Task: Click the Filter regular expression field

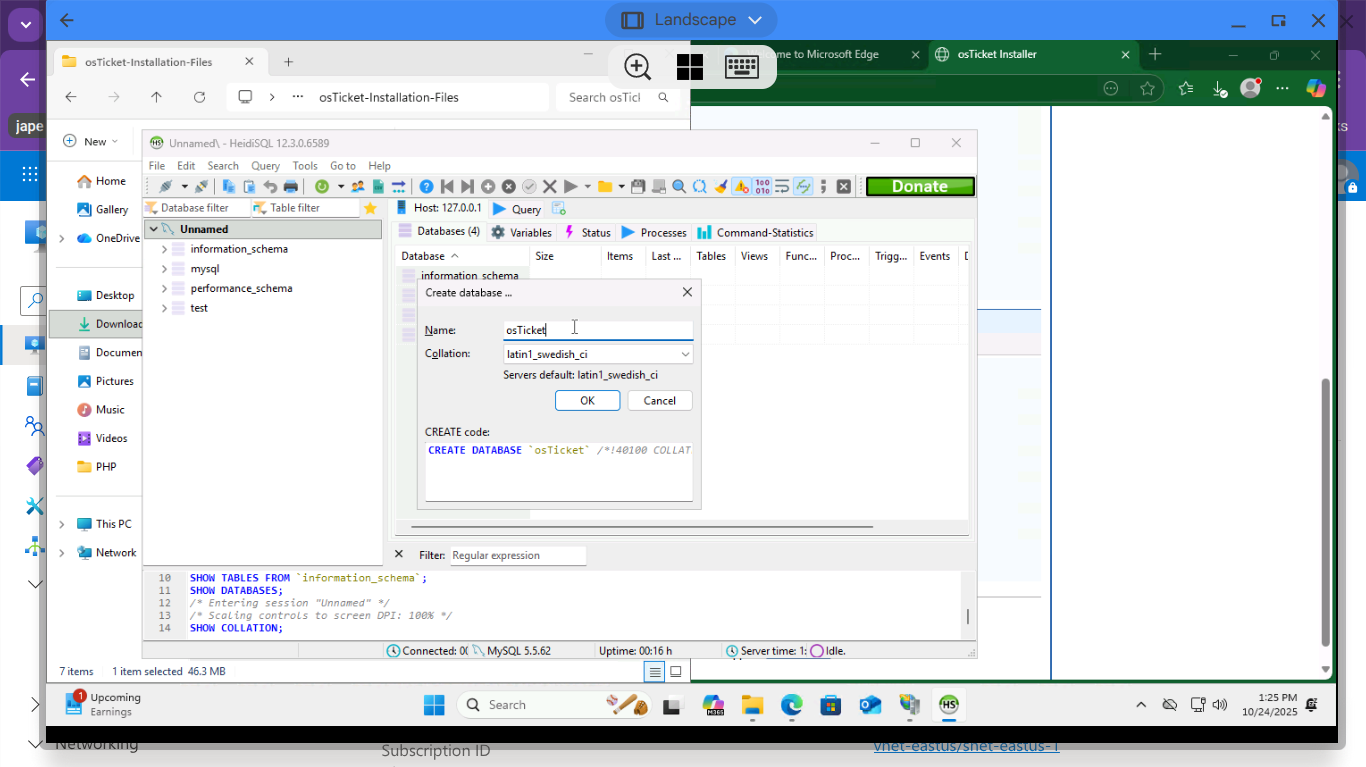Action: pyautogui.click(x=517, y=555)
